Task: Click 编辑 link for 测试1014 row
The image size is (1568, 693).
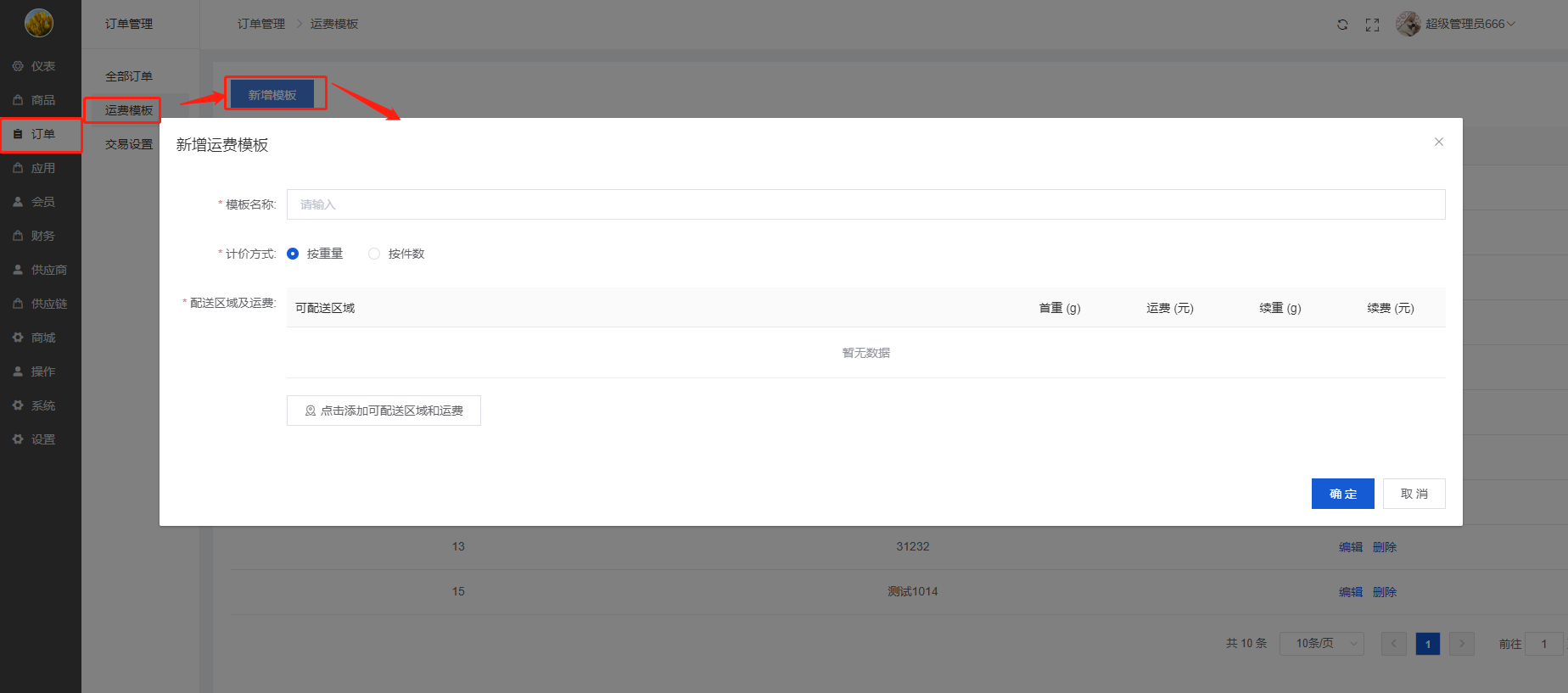Action: pyautogui.click(x=1351, y=592)
